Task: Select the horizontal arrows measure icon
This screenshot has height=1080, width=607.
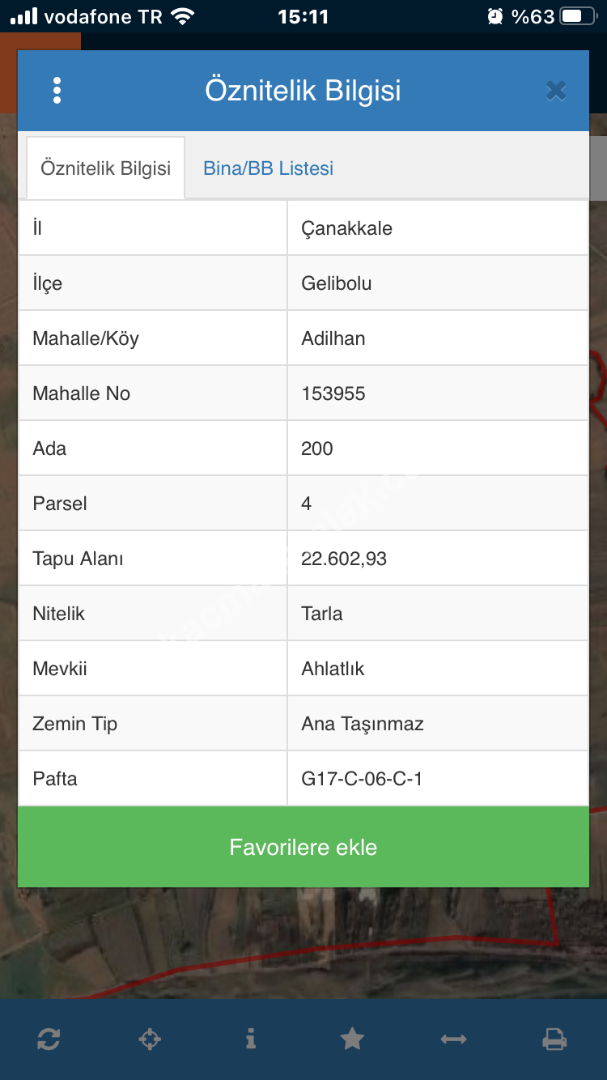Action: click(453, 1039)
